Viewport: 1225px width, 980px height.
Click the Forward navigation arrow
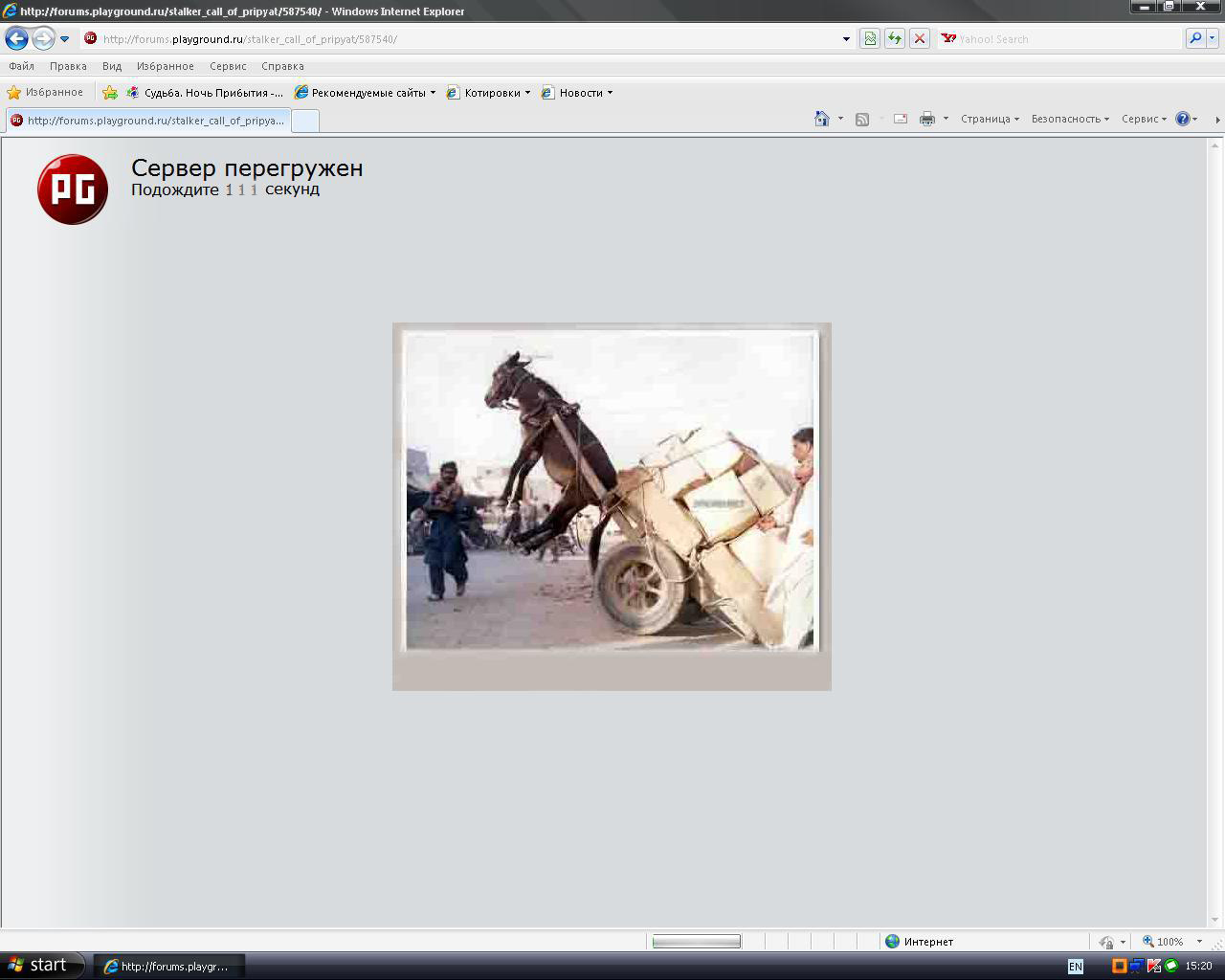click(43, 39)
